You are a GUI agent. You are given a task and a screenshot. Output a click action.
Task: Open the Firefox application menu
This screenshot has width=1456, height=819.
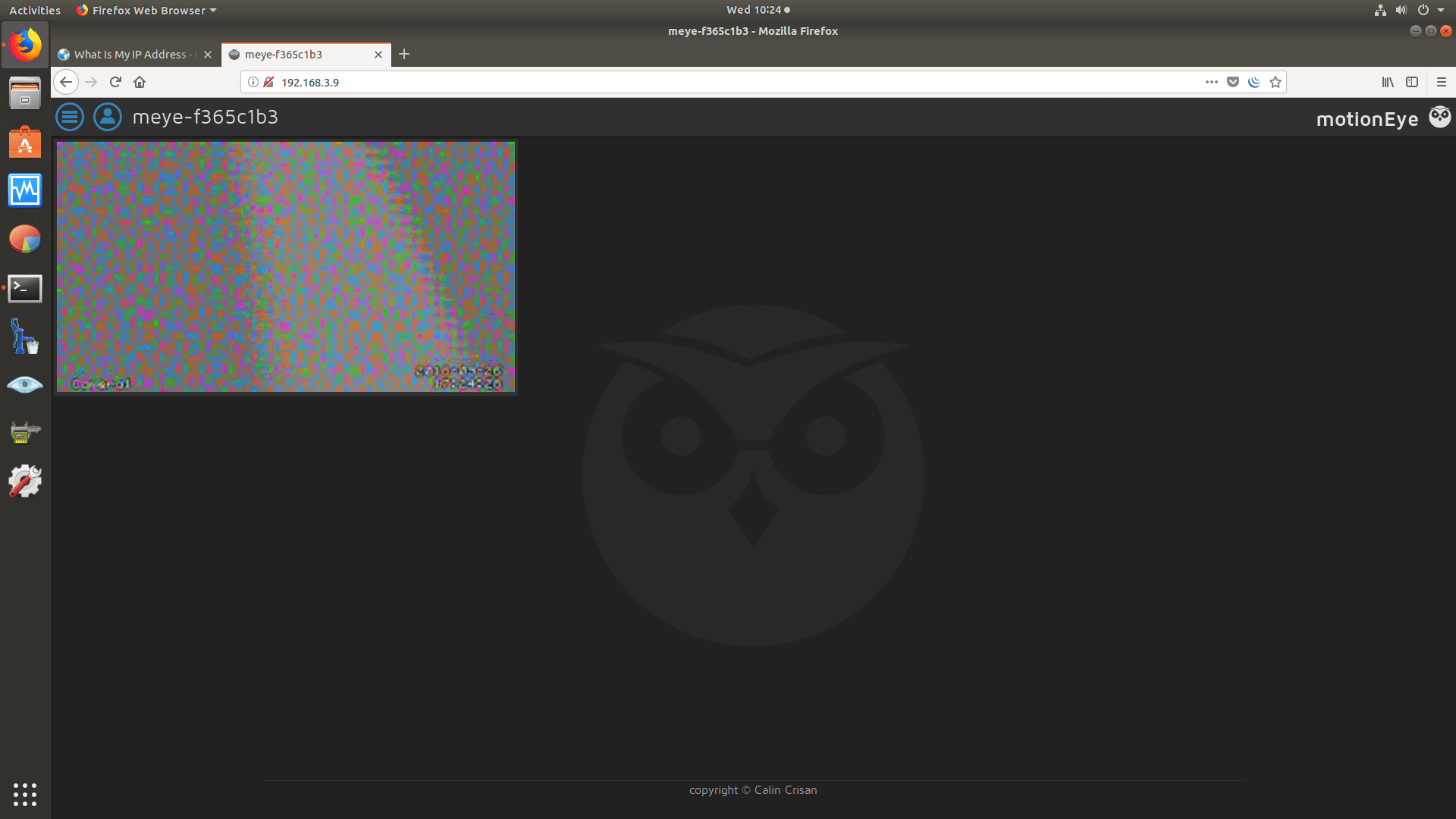pyautogui.click(x=1442, y=82)
